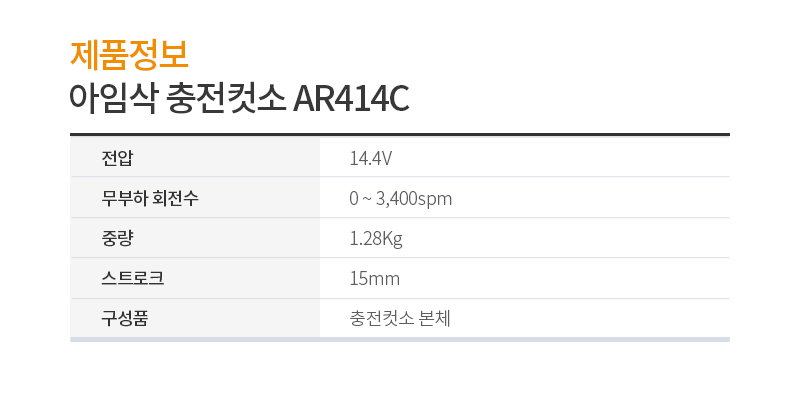Click the empty cell area right of 15mm

pyautogui.click(x=565, y=279)
